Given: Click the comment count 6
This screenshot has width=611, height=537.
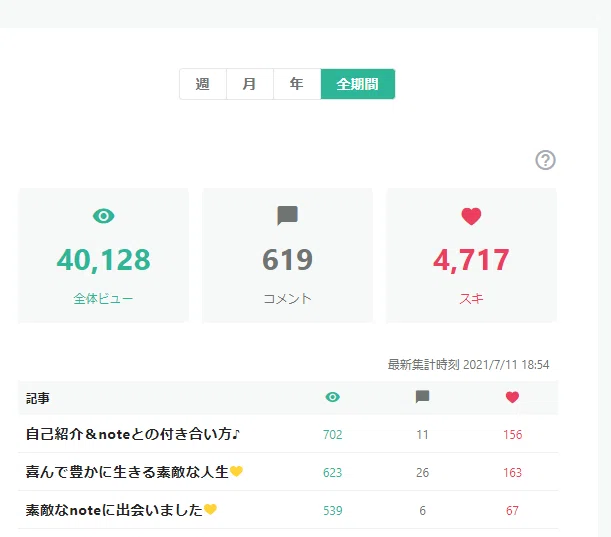Looking at the screenshot, I should [422, 511].
